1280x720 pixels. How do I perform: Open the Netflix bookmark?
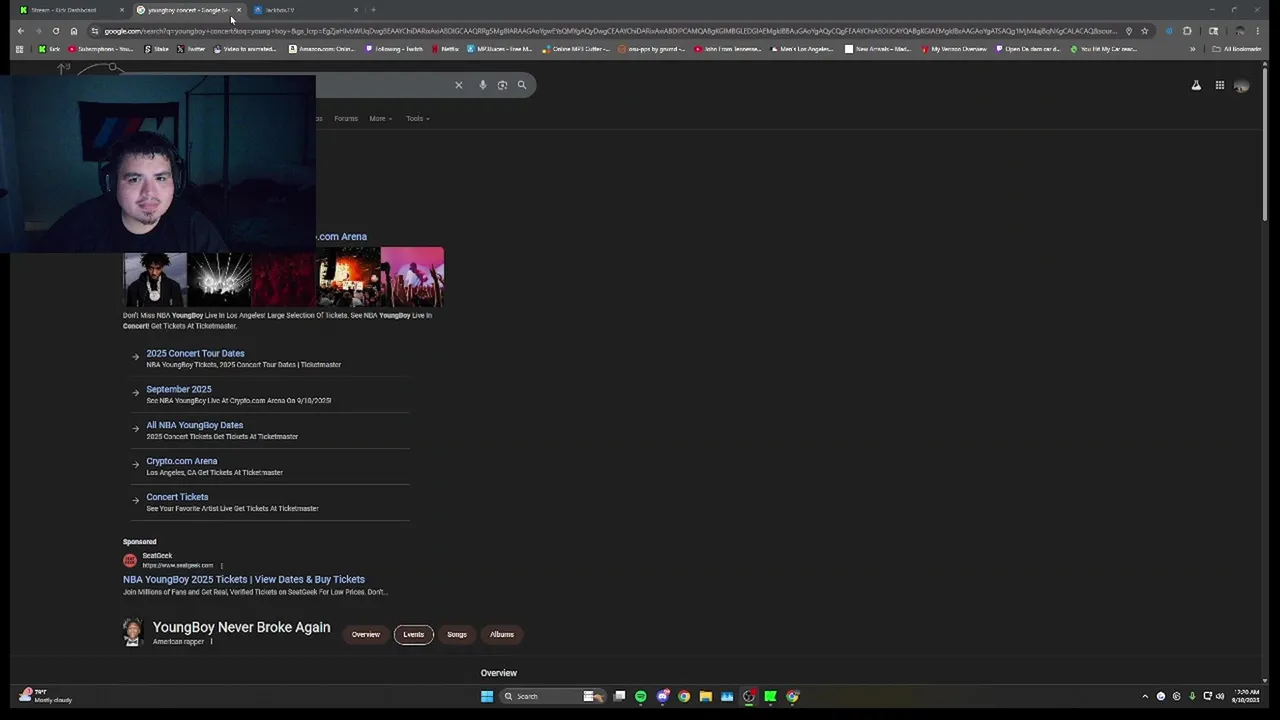click(445, 49)
